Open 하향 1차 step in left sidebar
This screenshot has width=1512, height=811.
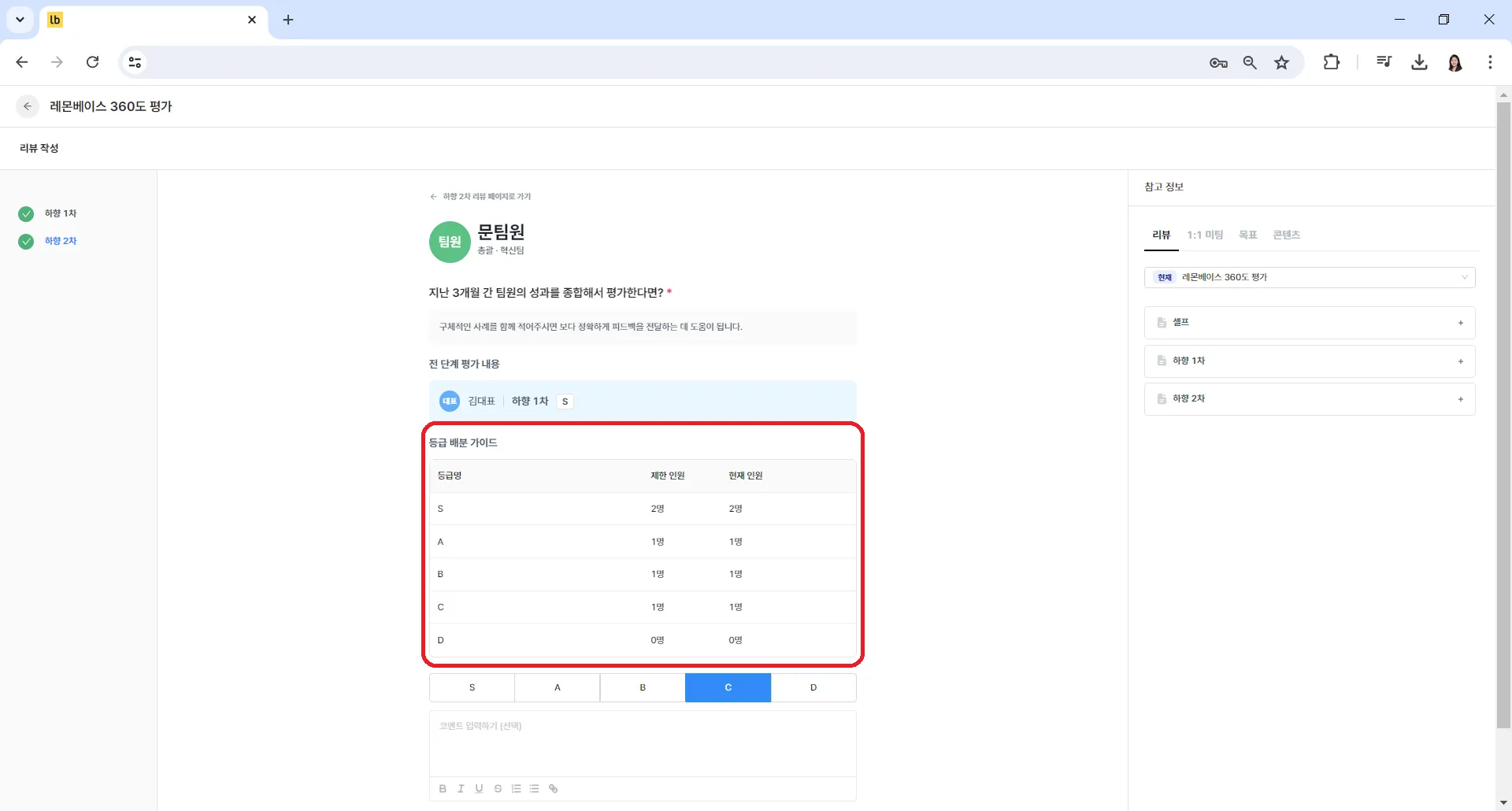49,213
